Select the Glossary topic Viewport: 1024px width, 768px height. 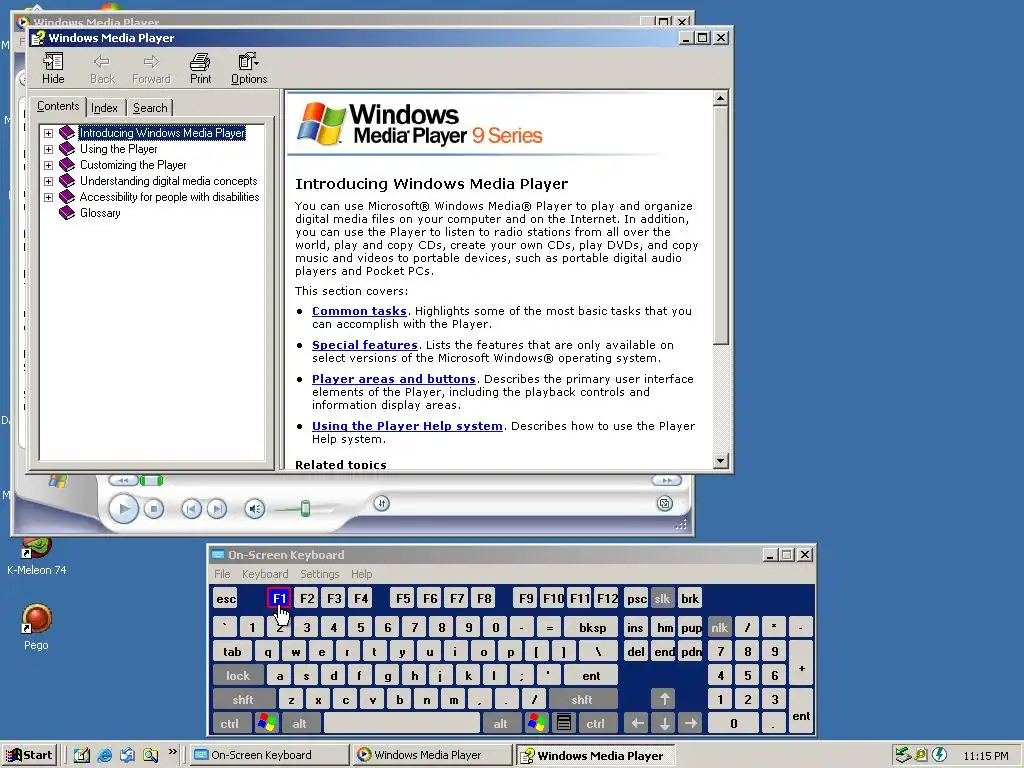coord(100,213)
